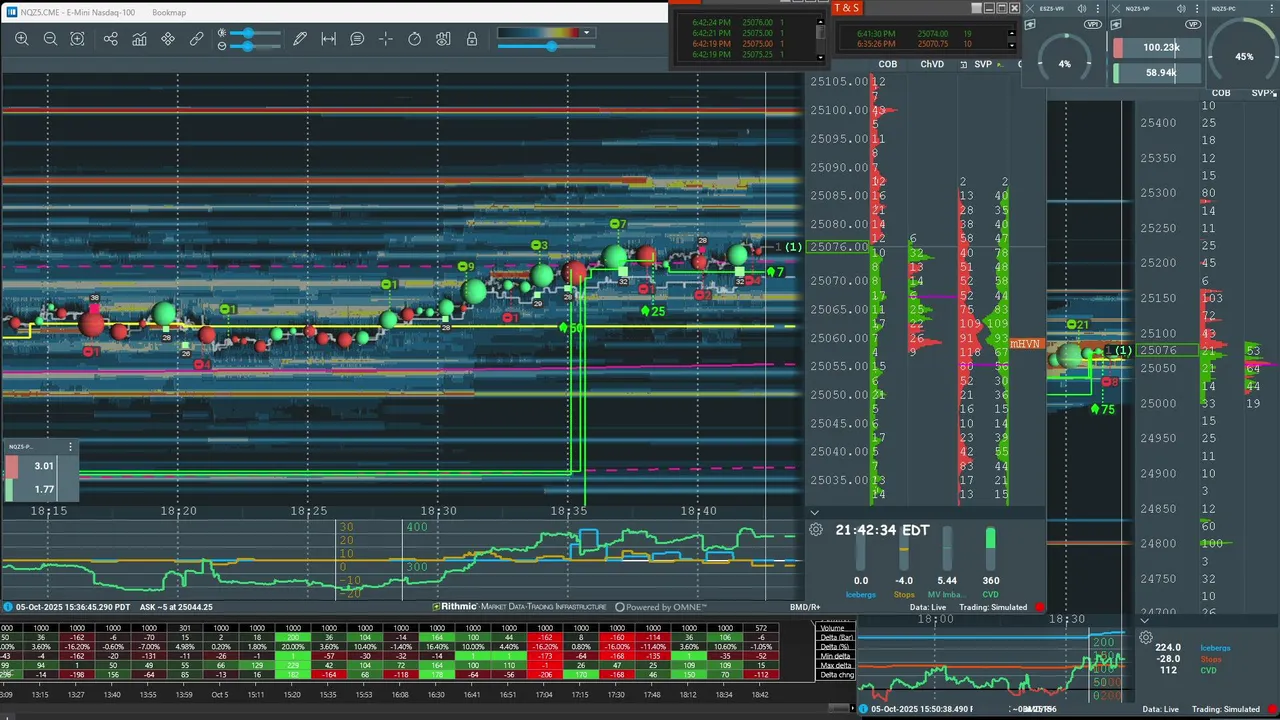1280x720 pixels.
Task: Click the 58.94k green volume bar
Action: [x=1156, y=73]
